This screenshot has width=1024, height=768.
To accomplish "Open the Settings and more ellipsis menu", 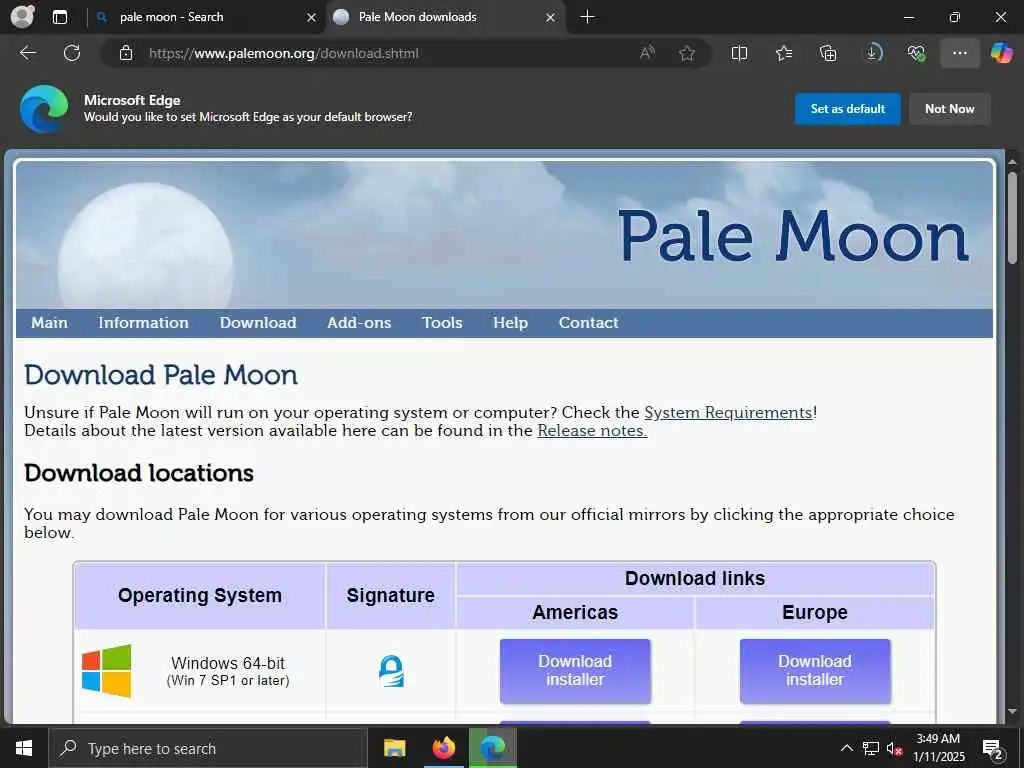I will [x=959, y=53].
